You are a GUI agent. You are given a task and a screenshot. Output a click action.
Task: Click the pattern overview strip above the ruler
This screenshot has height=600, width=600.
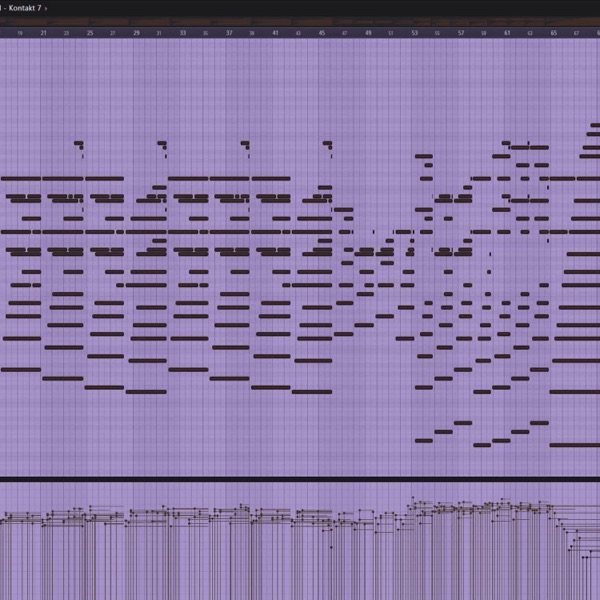click(x=300, y=22)
